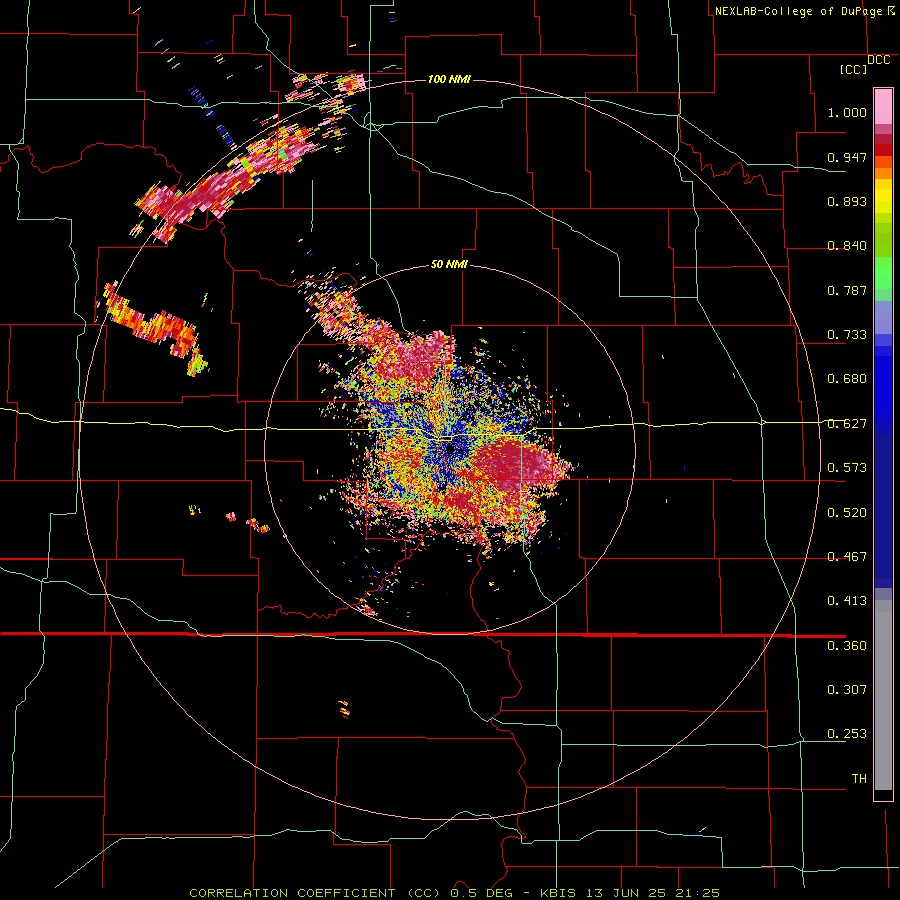Click the DCC product label

879,60
